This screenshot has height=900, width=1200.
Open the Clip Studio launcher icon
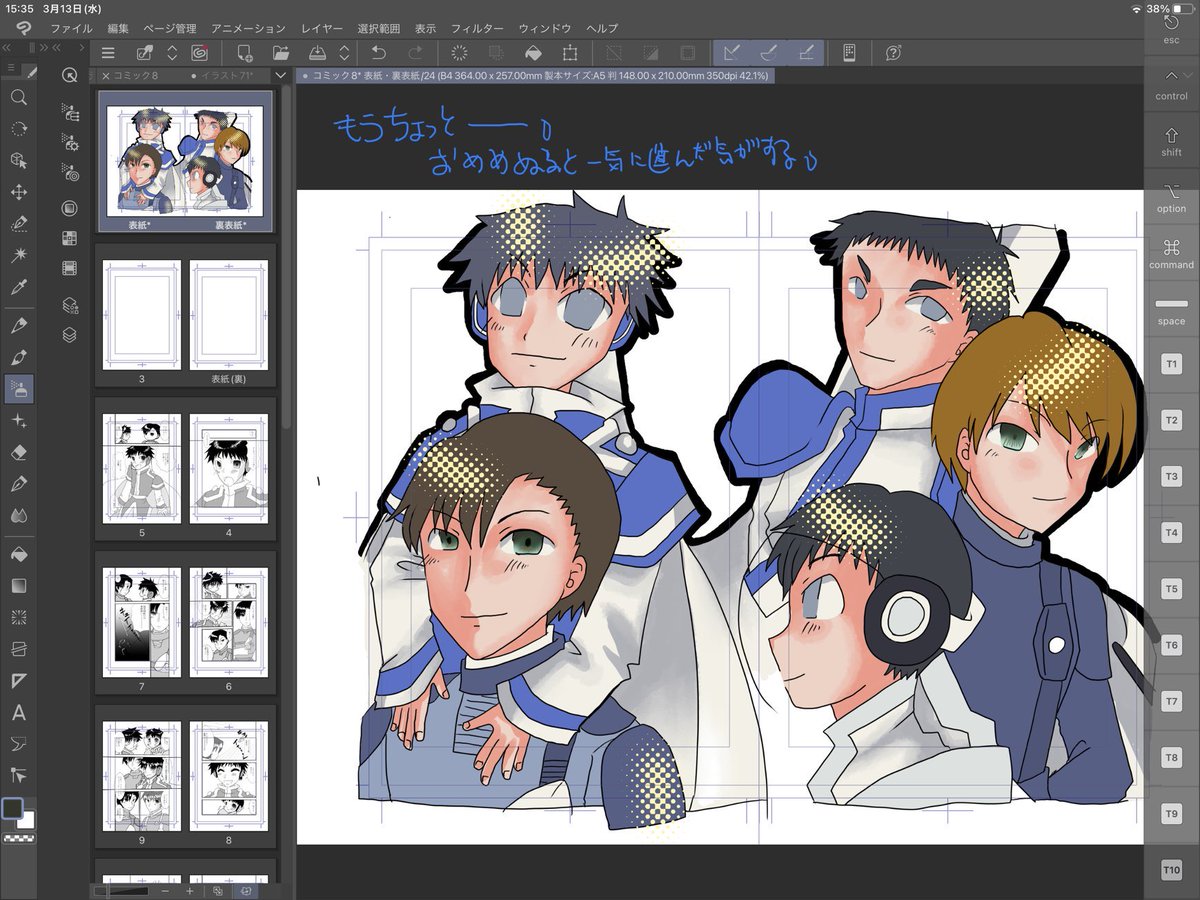199,53
